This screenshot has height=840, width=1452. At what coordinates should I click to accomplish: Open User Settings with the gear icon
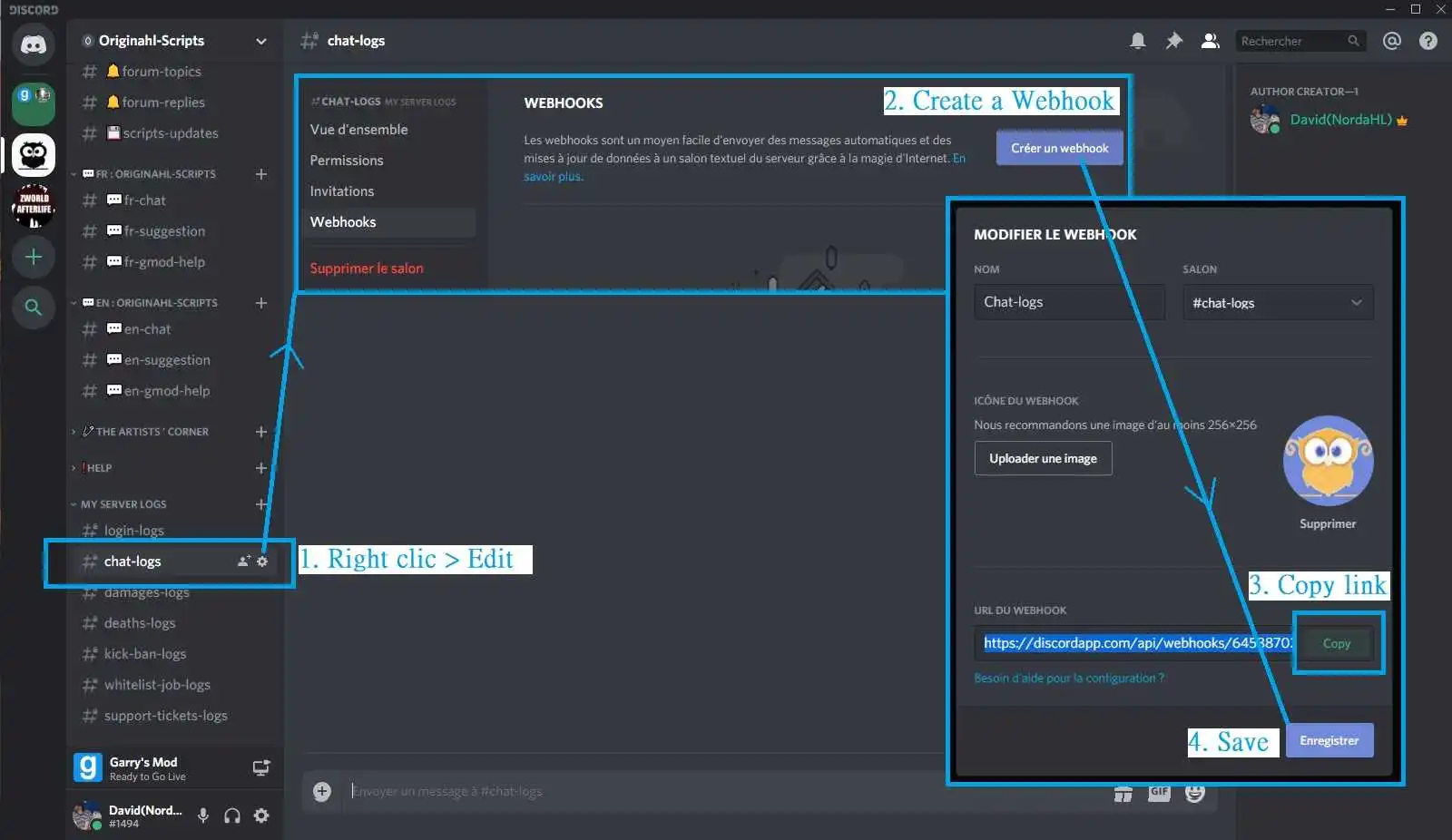point(261,816)
